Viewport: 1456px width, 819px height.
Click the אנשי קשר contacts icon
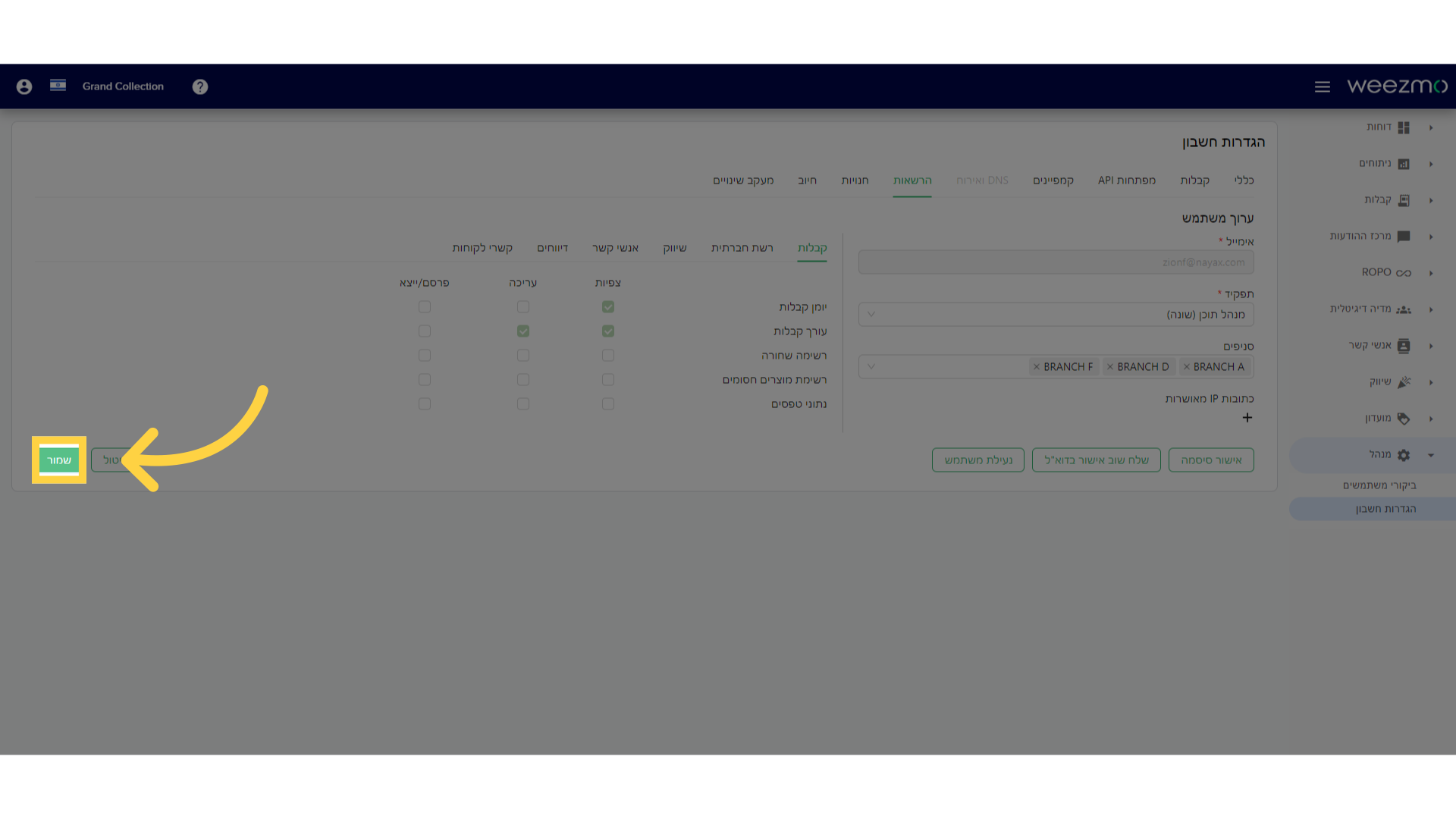(1404, 346)
